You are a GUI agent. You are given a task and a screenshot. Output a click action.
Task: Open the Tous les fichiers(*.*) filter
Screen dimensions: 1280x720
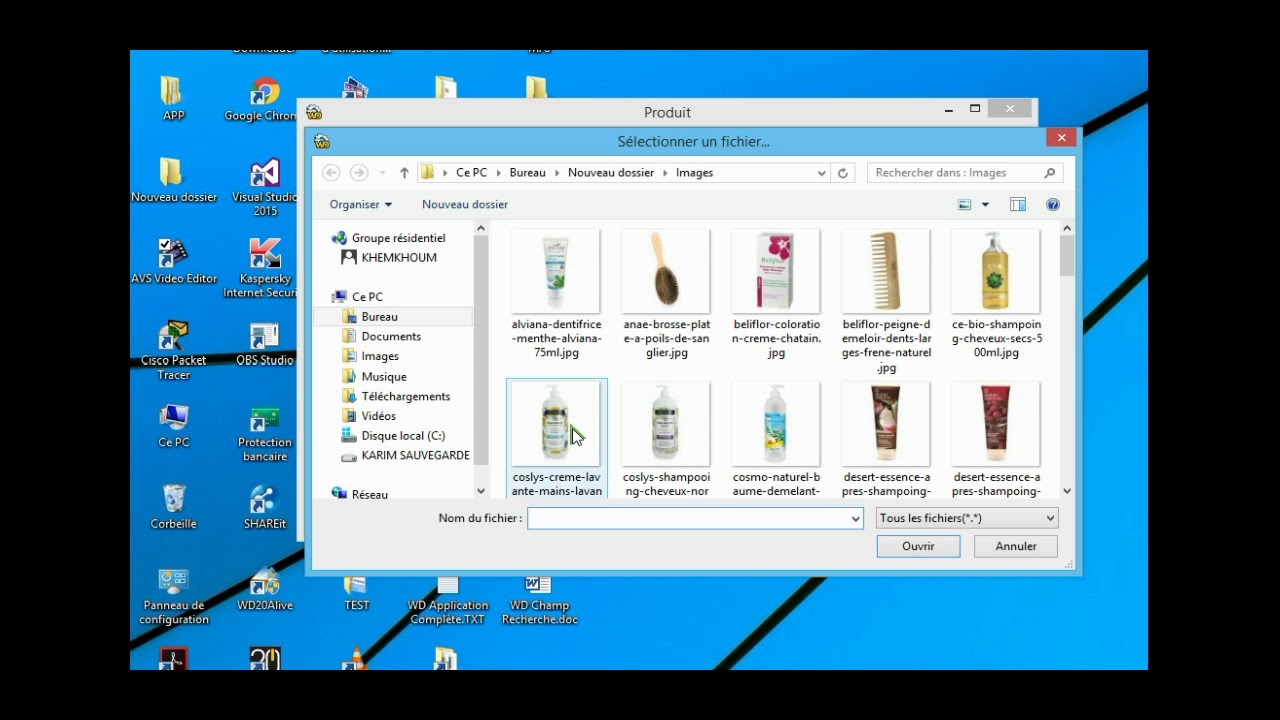(x=966, y=518)
